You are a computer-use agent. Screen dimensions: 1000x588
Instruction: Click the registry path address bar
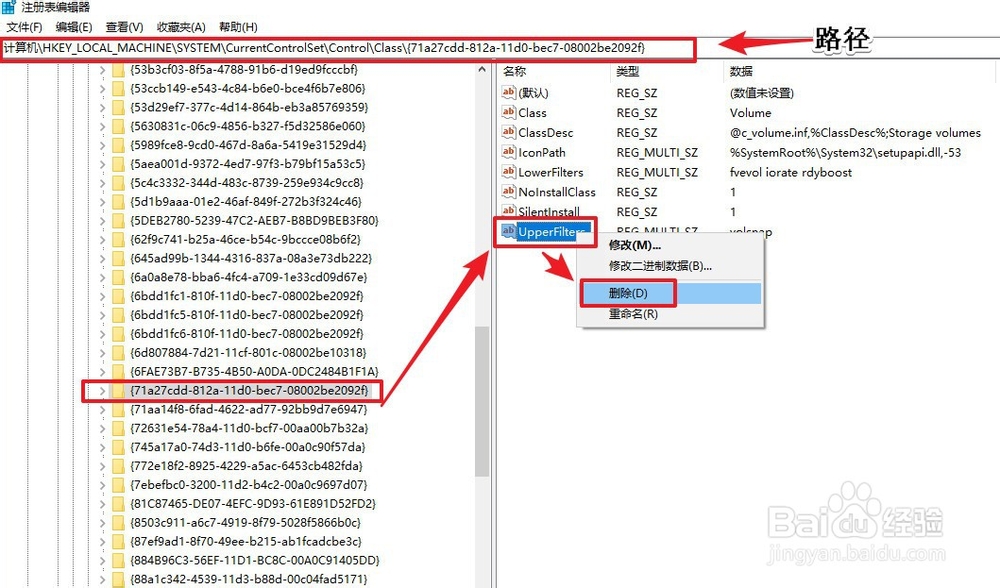click(348, 48)
